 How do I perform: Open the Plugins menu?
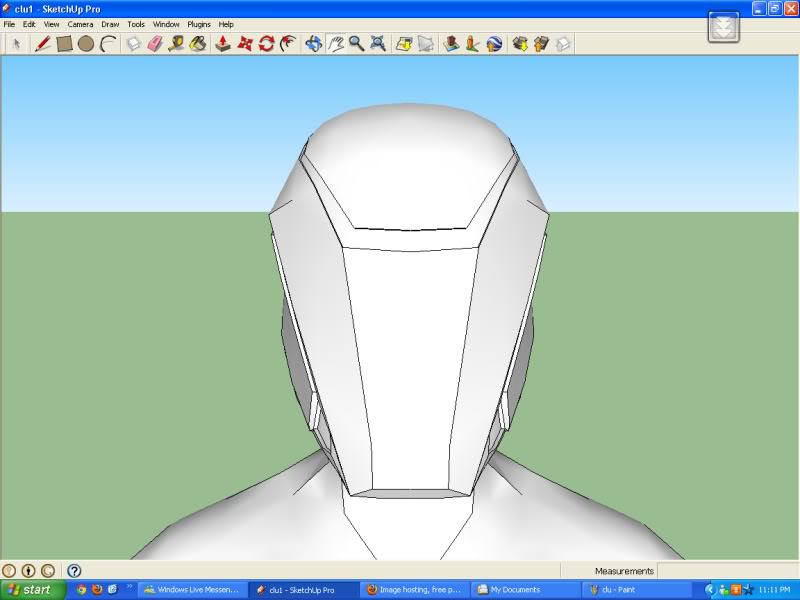point(199,24)
